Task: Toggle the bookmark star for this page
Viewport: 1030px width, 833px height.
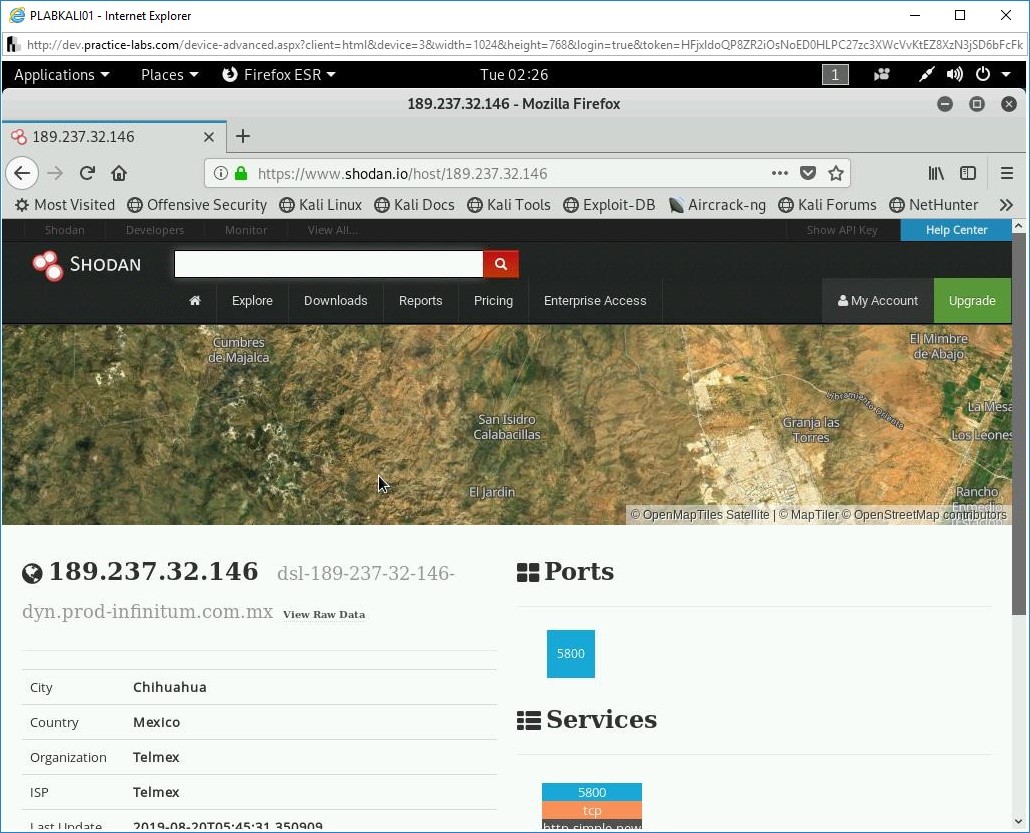Action: click(x=837, y=172)
